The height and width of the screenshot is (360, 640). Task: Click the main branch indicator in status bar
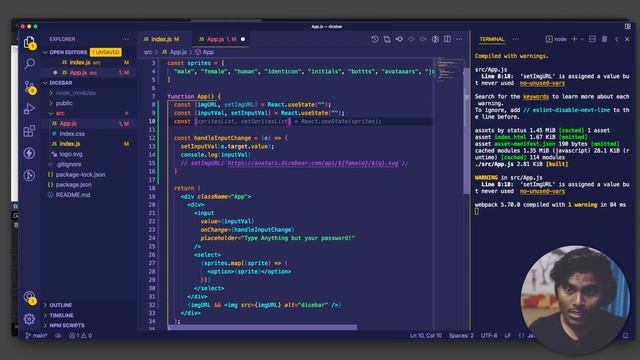(36, 336)
